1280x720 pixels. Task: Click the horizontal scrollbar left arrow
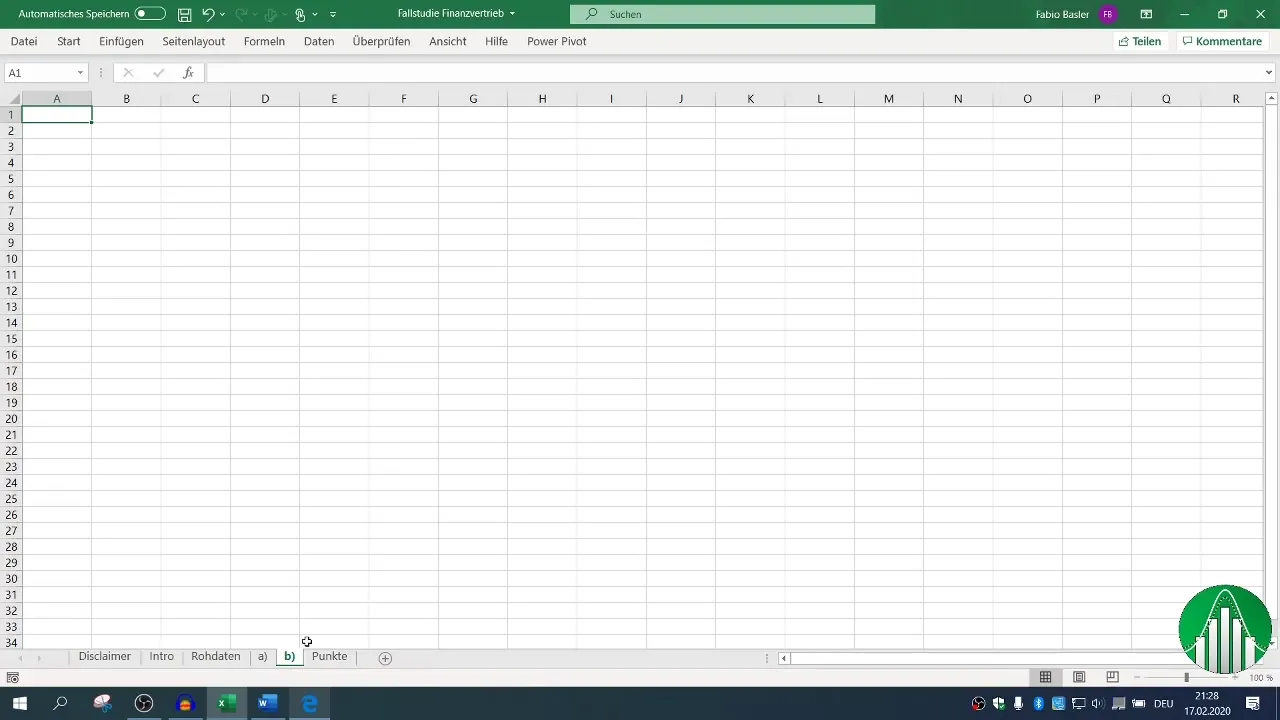[x=785, y=658]
